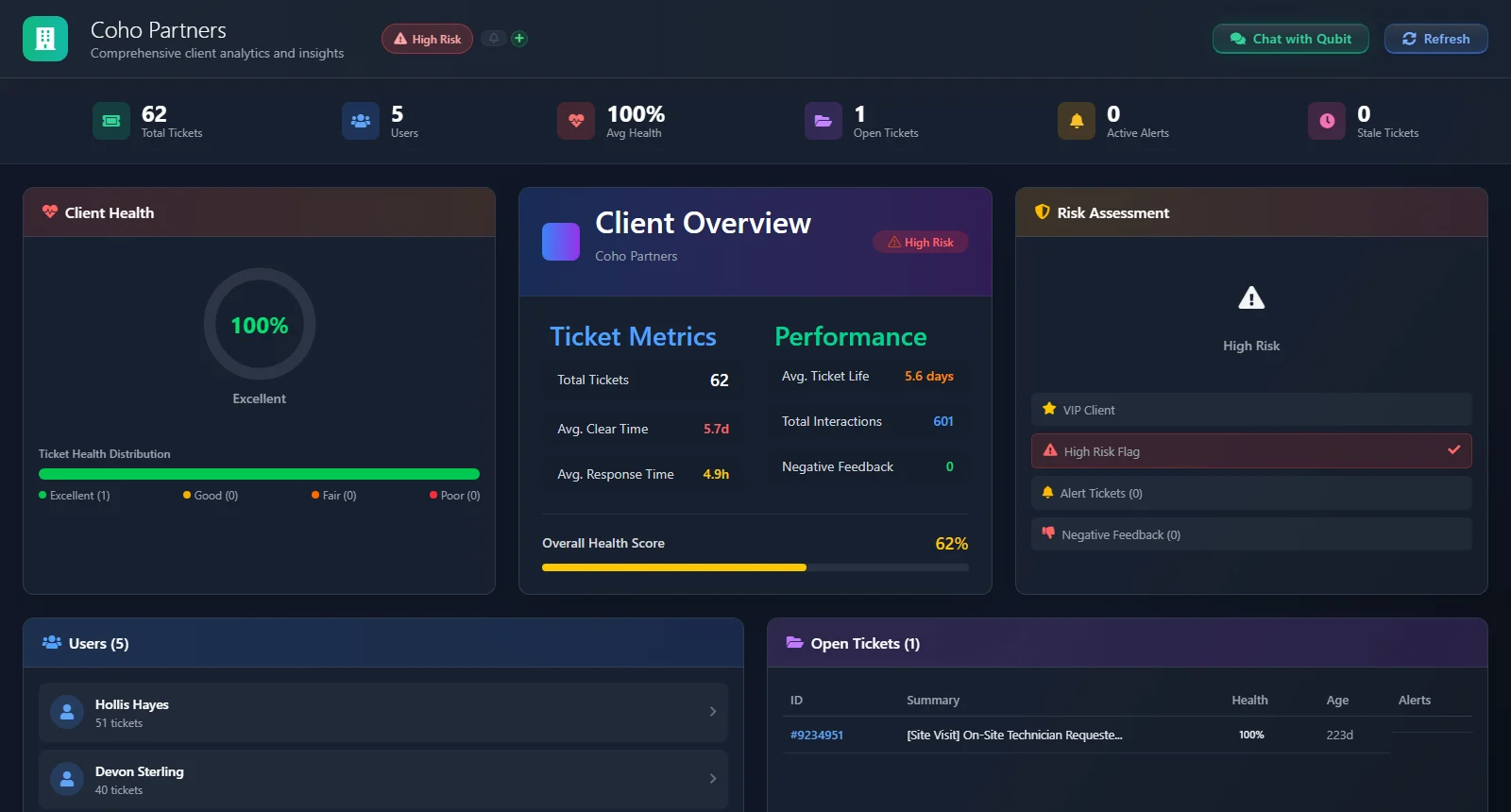
Task: Sort by Health column header
Action: (1249, 701)
